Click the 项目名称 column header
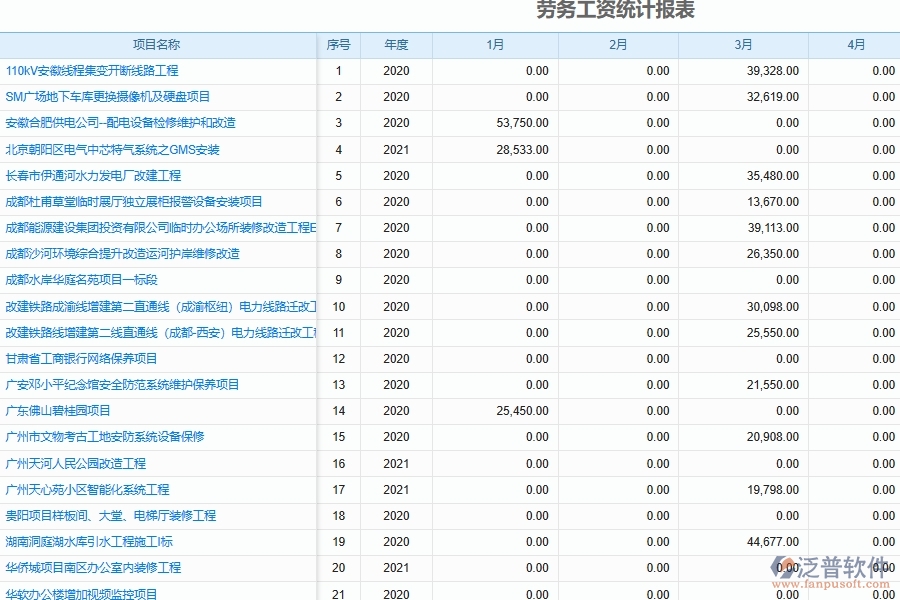This screenshot has height=600, width=900. (x=157, y=44)
